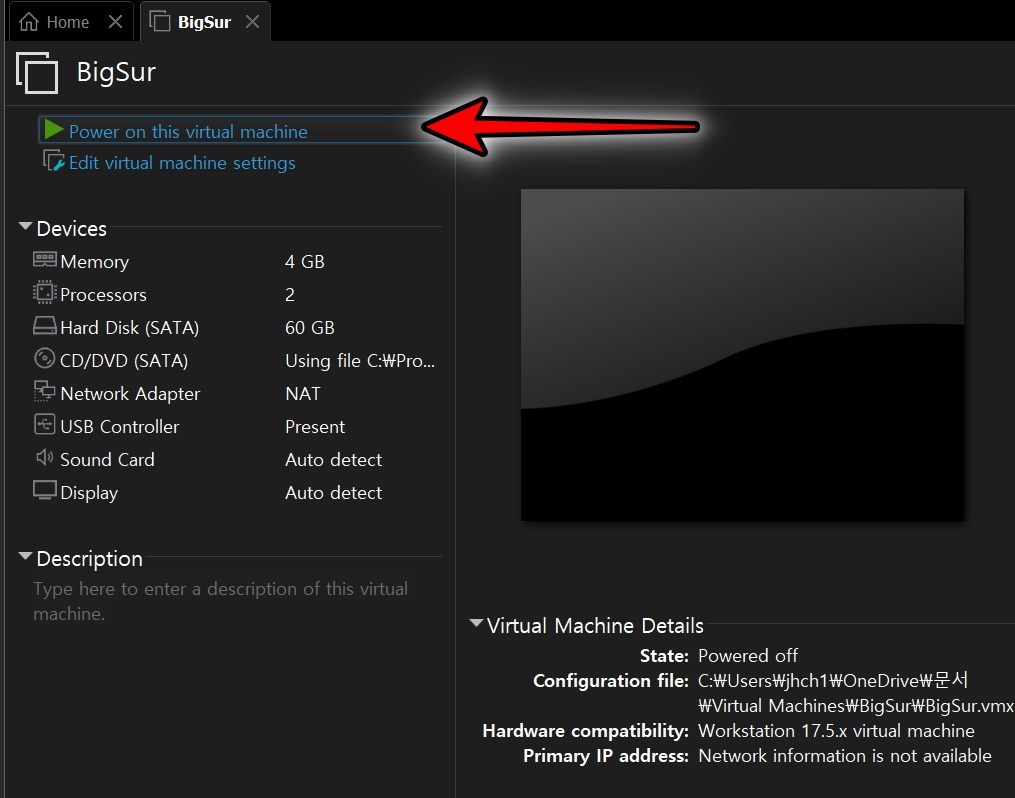Screen dimensions: 1015x798
Task: Click the USB 'Present' value
Action: tap(315, 427)
